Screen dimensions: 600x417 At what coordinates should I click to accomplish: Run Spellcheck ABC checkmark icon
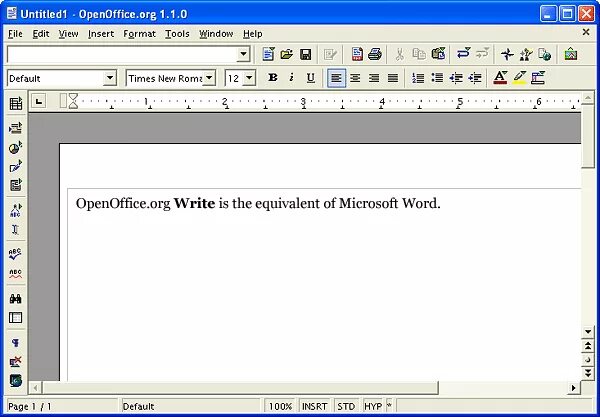[16, 254]
